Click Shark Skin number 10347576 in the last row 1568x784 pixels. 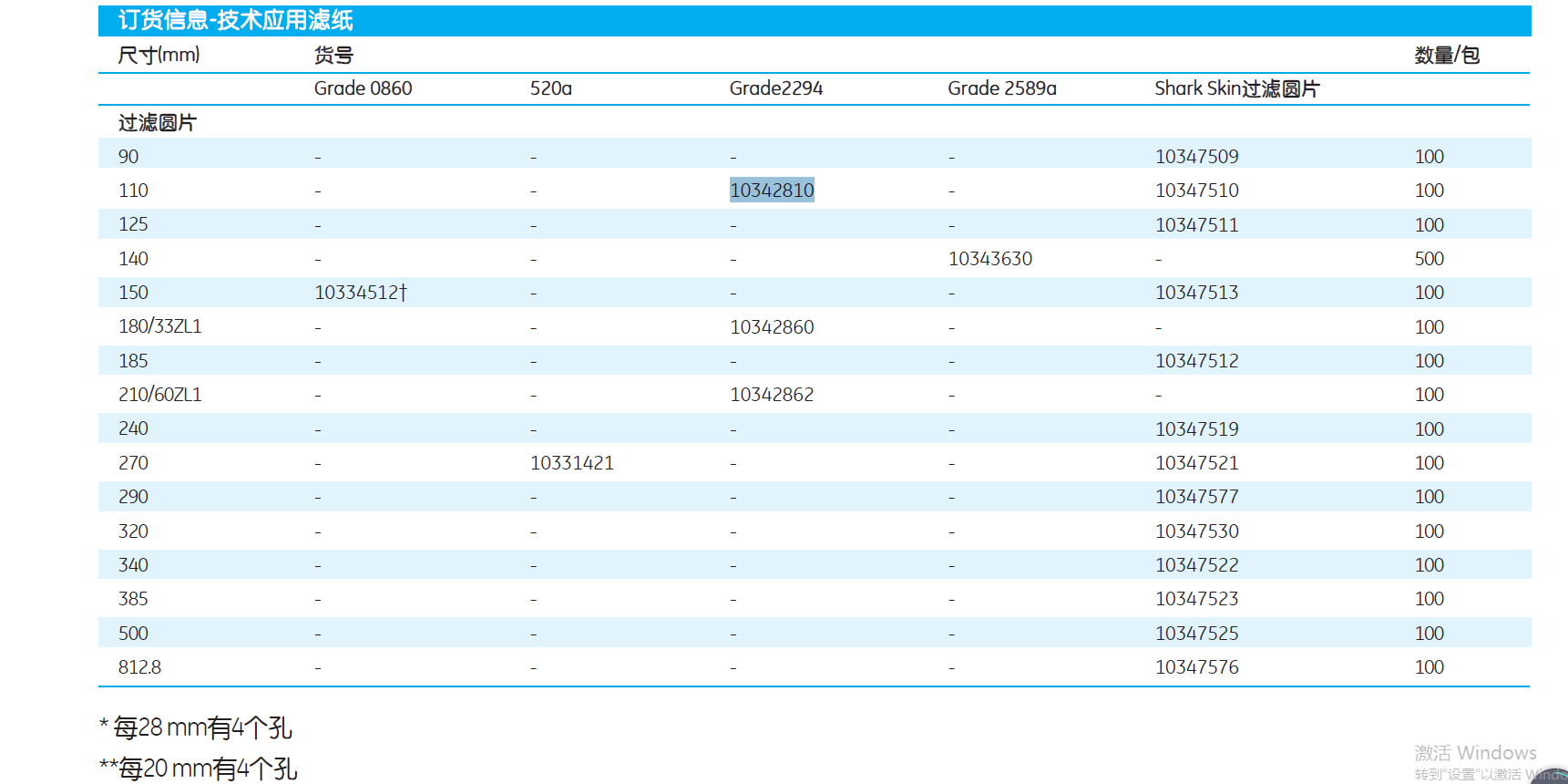pyautogui.click(x=1196, y=667)
